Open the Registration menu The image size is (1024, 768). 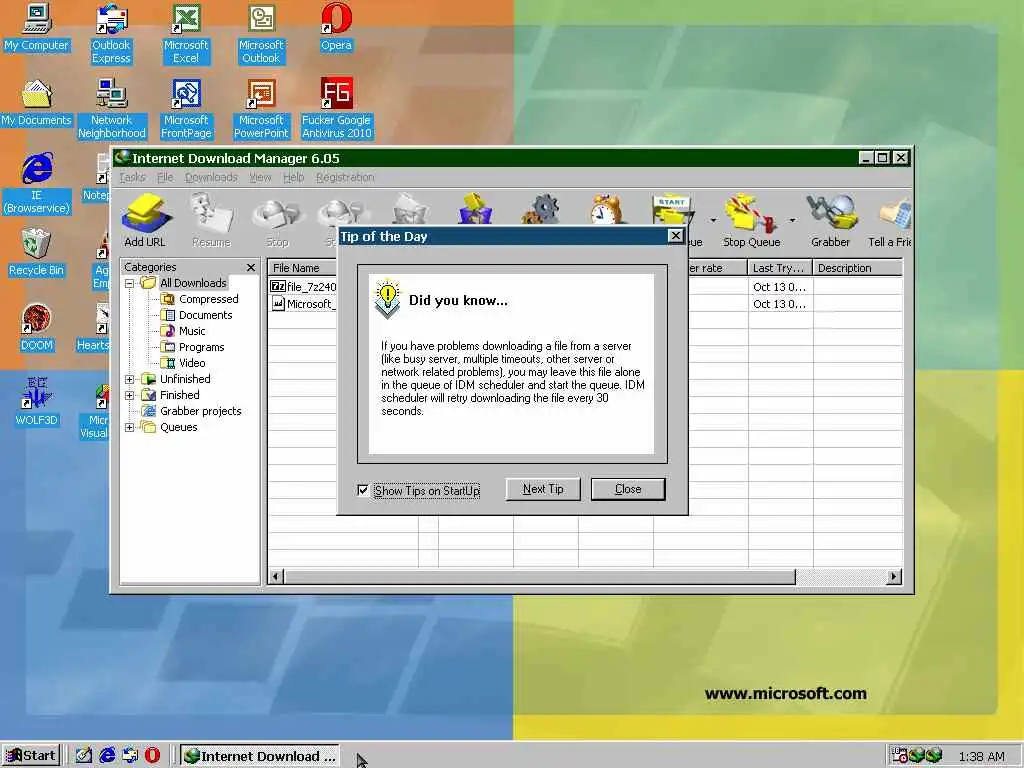345,178
